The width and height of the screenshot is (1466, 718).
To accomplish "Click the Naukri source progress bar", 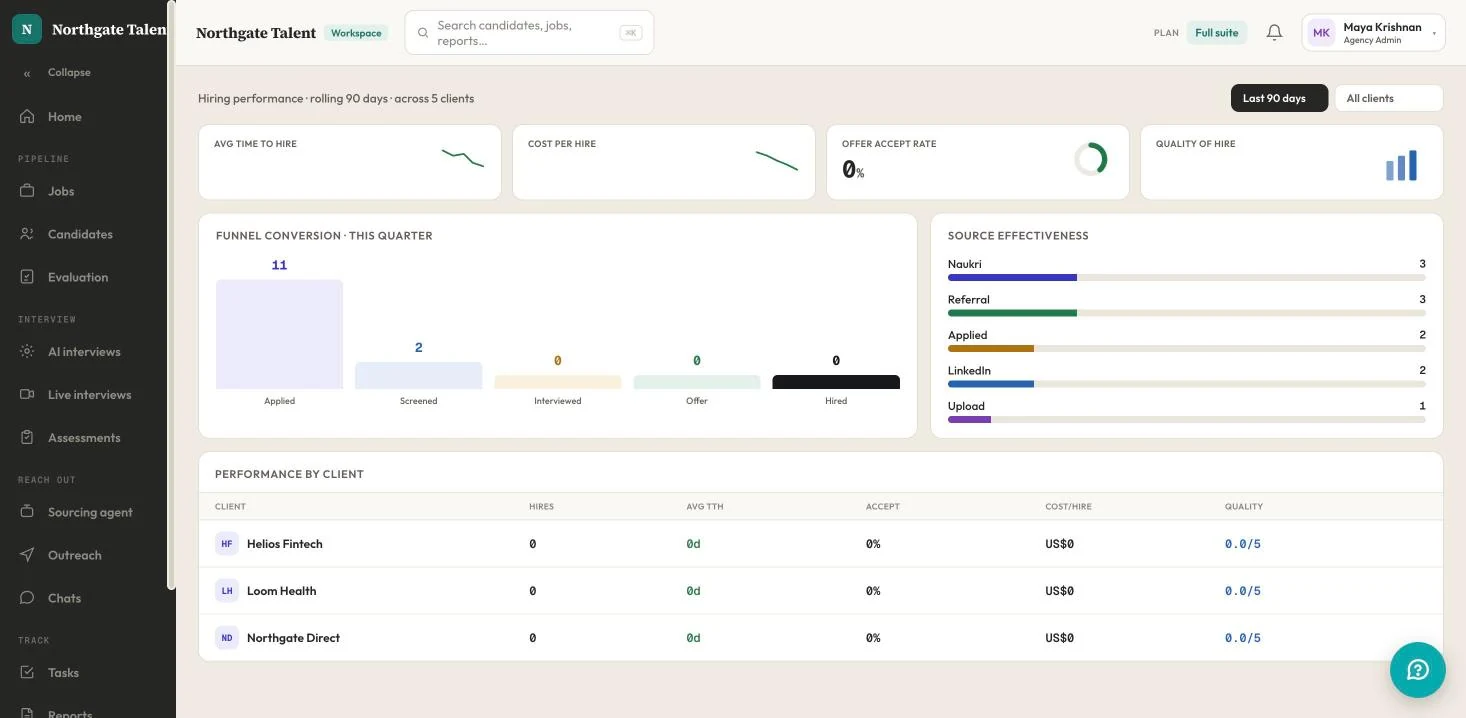I will [1187, 277].
